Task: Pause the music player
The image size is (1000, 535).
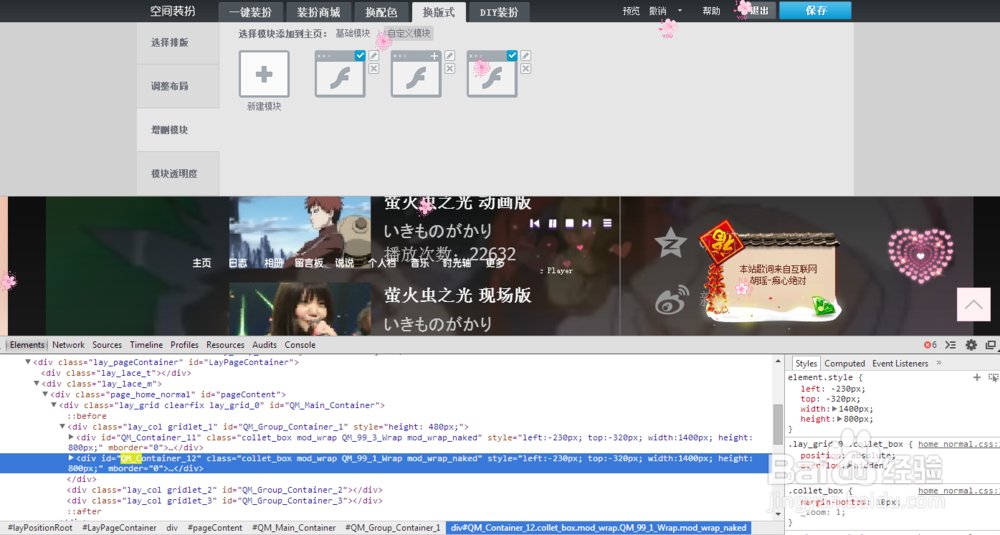Action: tap(552, 223)
